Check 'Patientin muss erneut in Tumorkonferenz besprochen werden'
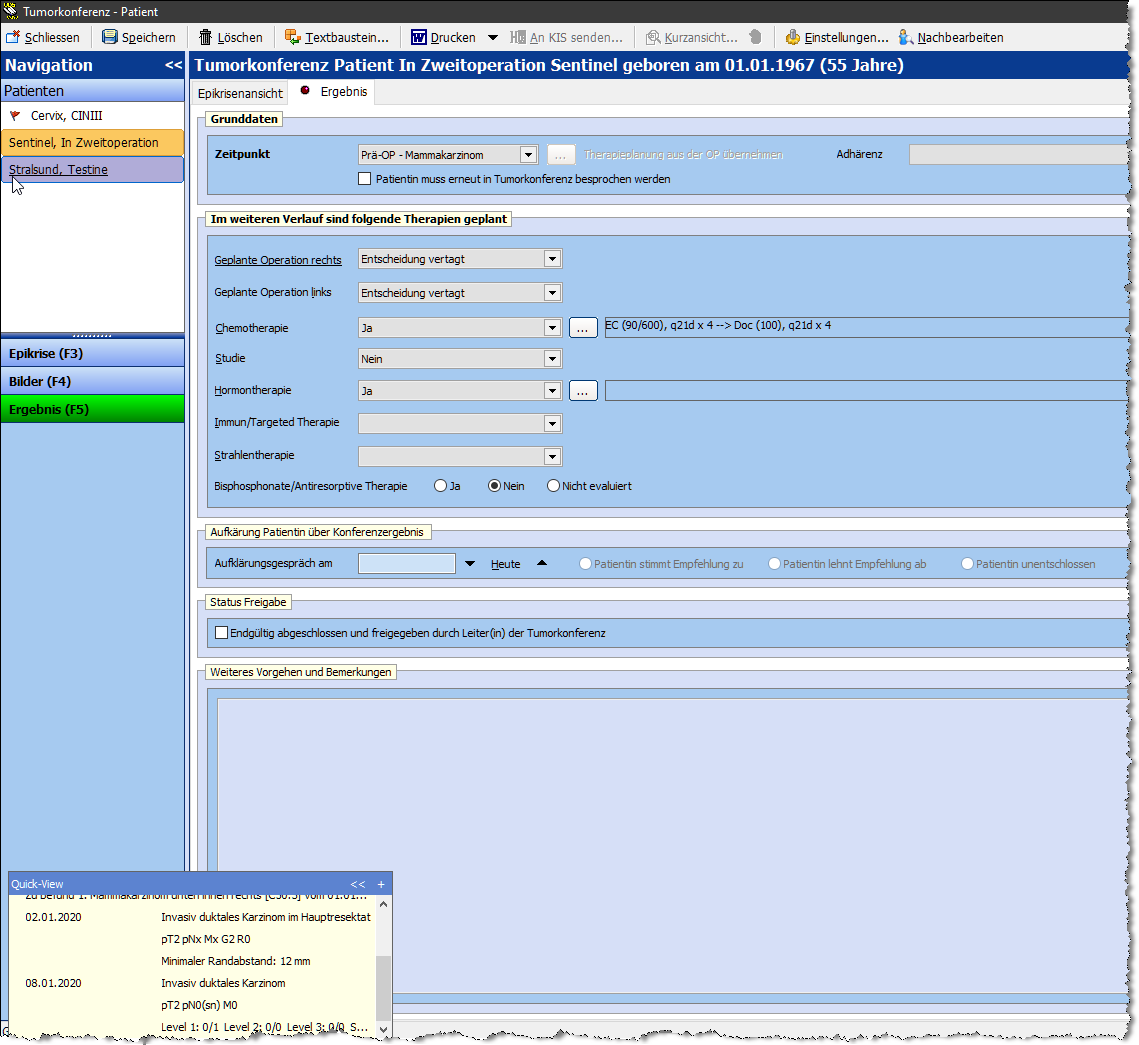Screen dimensions: 1139x1045 (x=365, y=179)
